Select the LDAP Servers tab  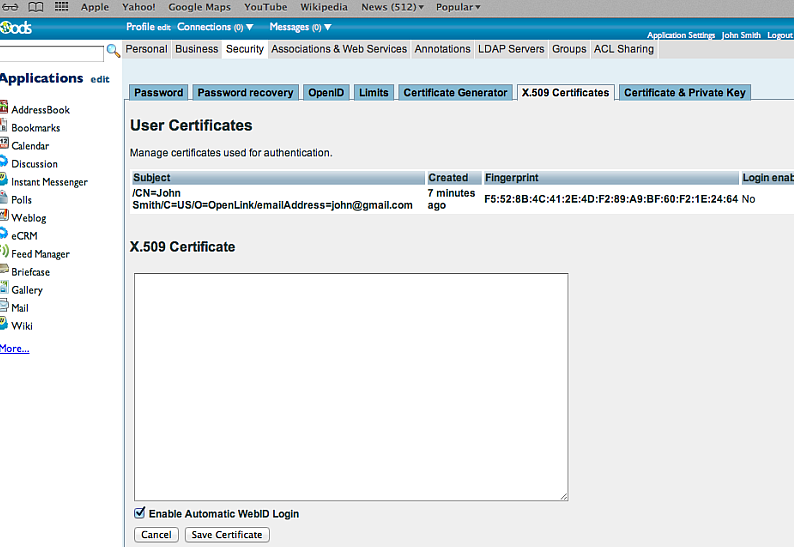point(510,49)
